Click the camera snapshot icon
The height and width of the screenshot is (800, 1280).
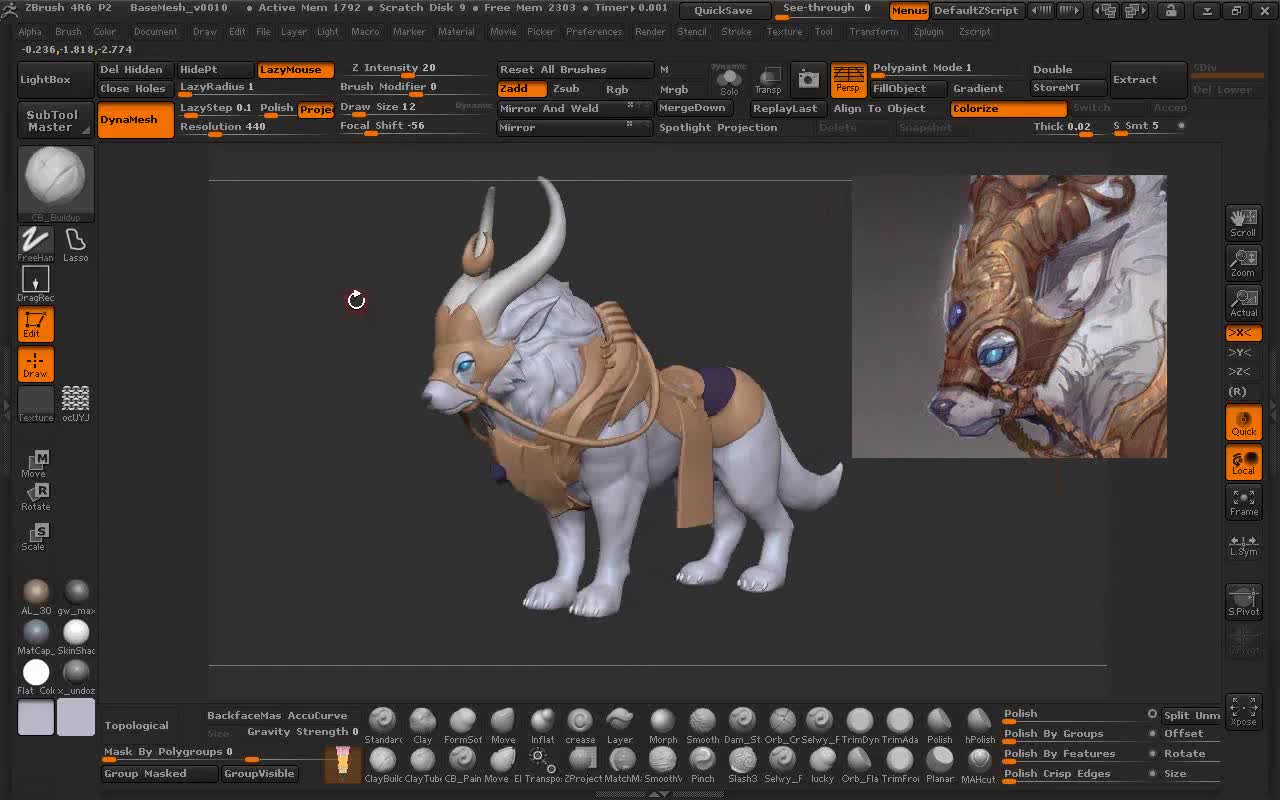[808, 79]
